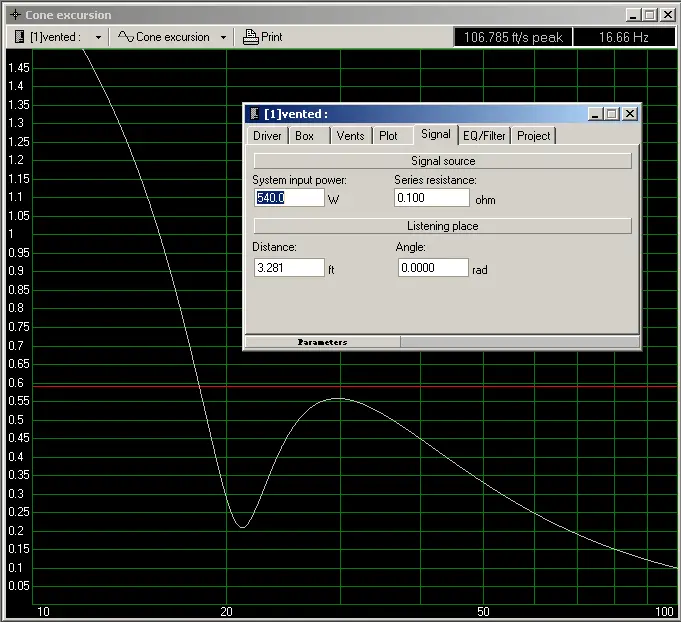Click the Distance input field
681x622 pixels.
coord(289,268)
